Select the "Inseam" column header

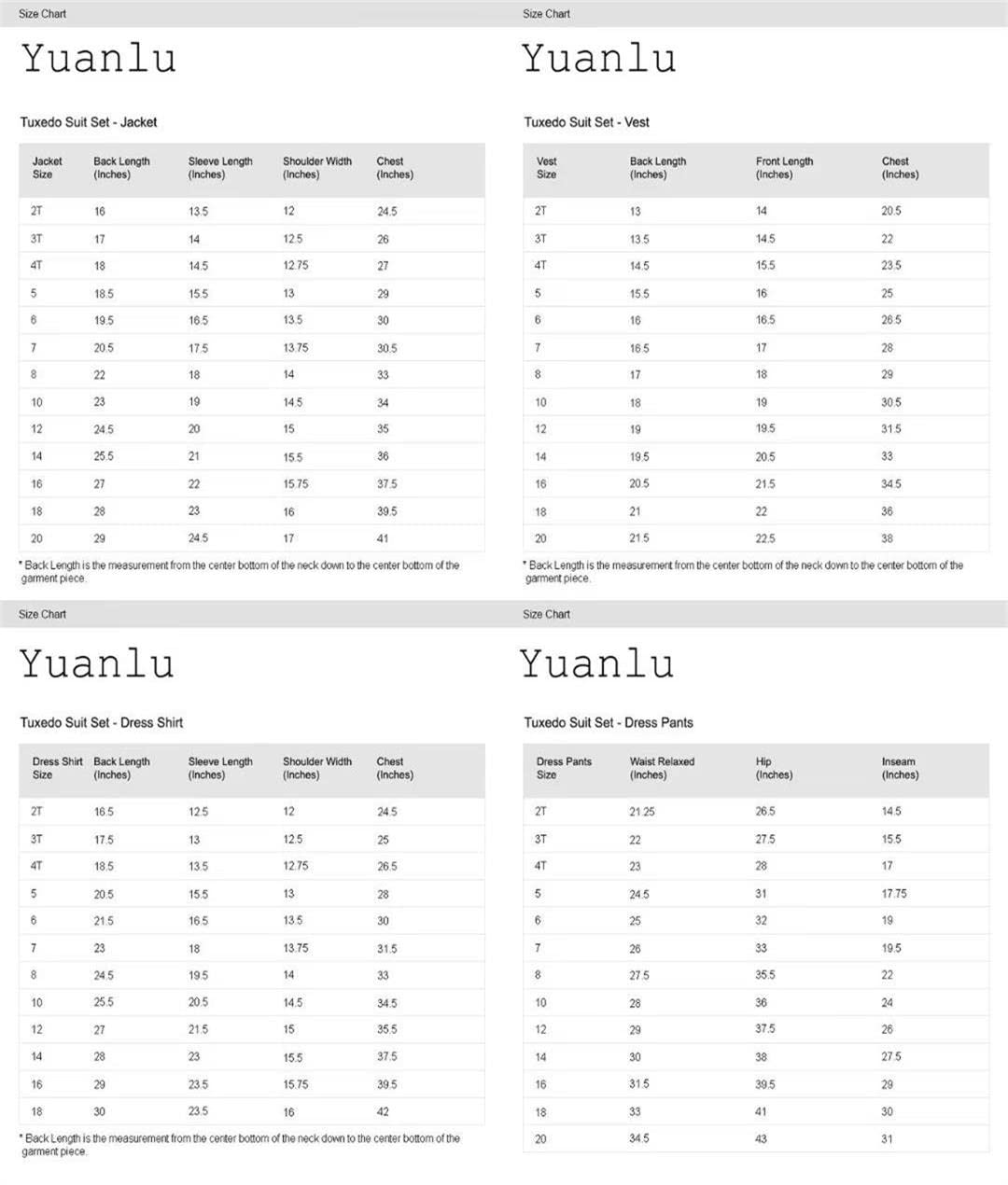coord(899,768)
